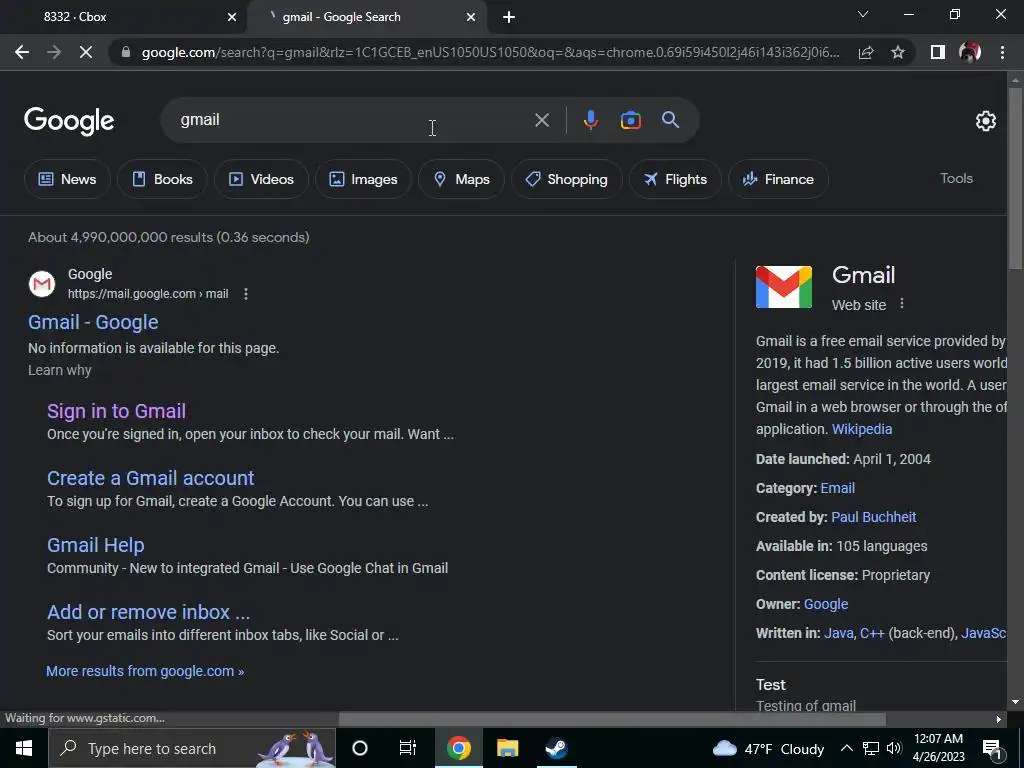Open Create a Gmail account link
Screen dimensions: 1024x768
coord(150,478)
